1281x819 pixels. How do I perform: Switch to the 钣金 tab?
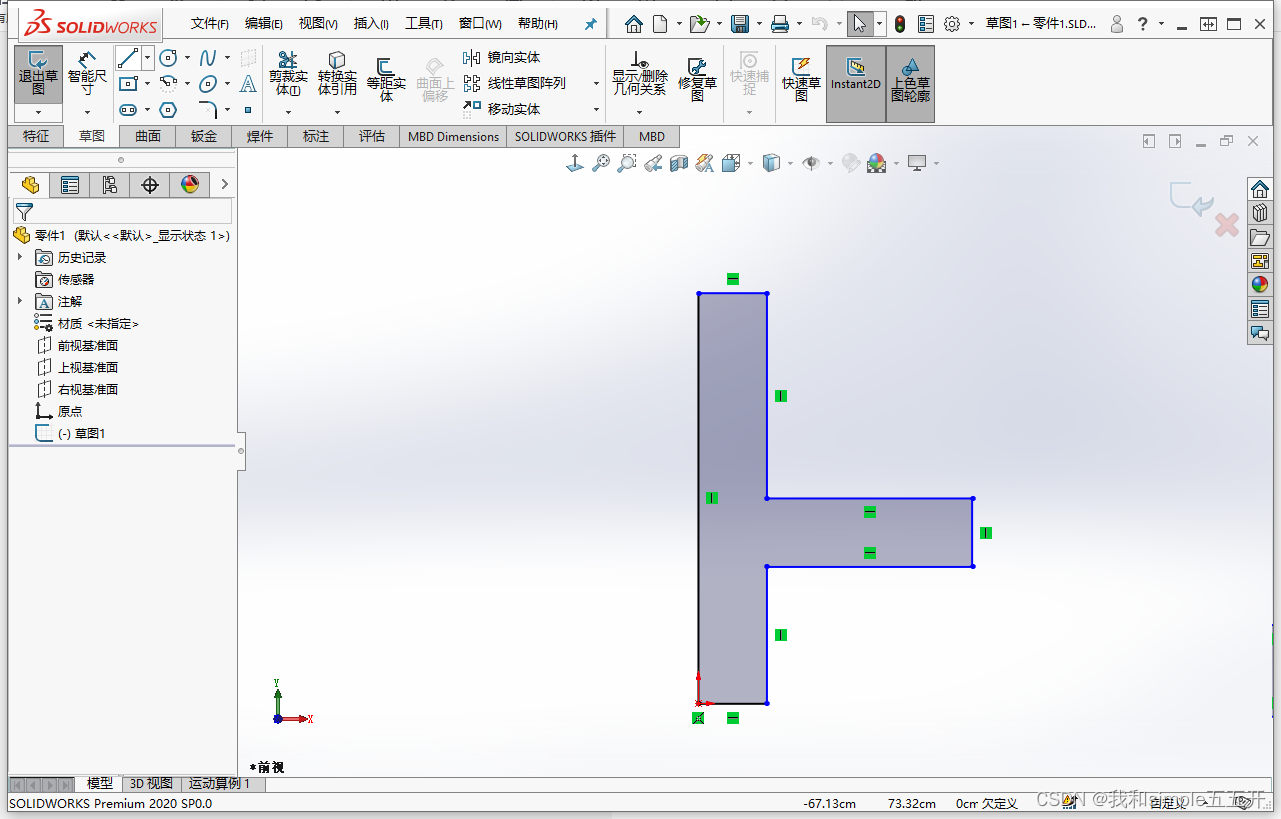coord(204,136)
